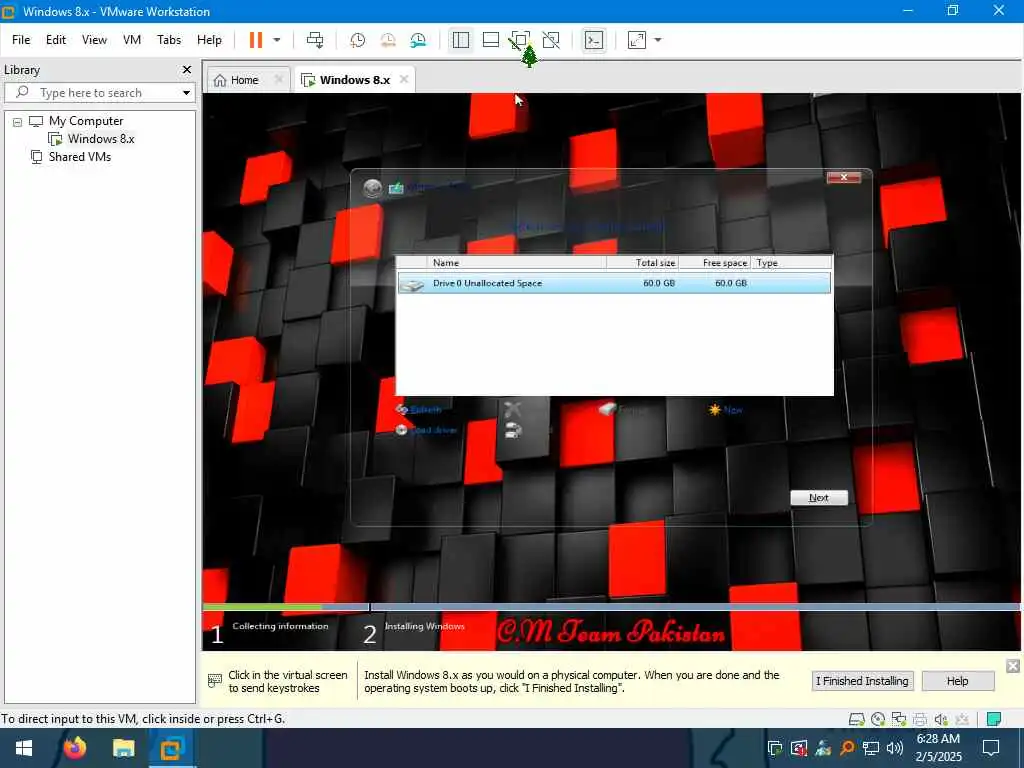This screenshot has width=1024, height=768.
Task: Click the Free space column header
Action: tap(715, 263)
